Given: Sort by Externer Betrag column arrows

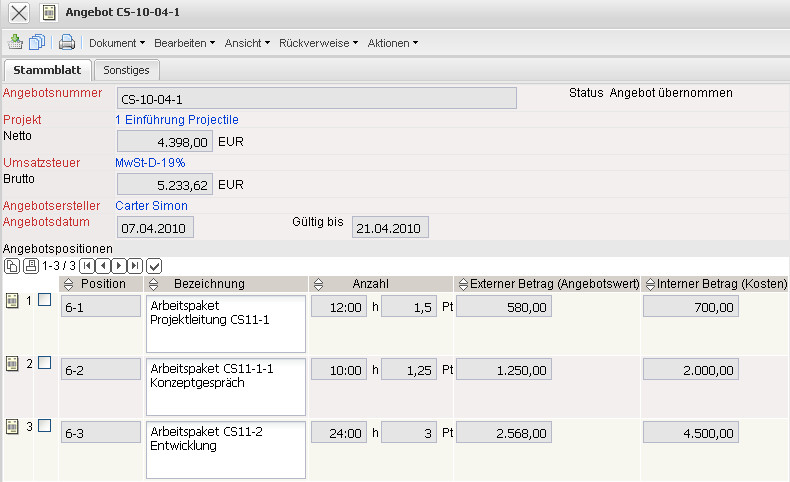Looking at the screenshot, I should pyautogui.click(x=463, y=285).
